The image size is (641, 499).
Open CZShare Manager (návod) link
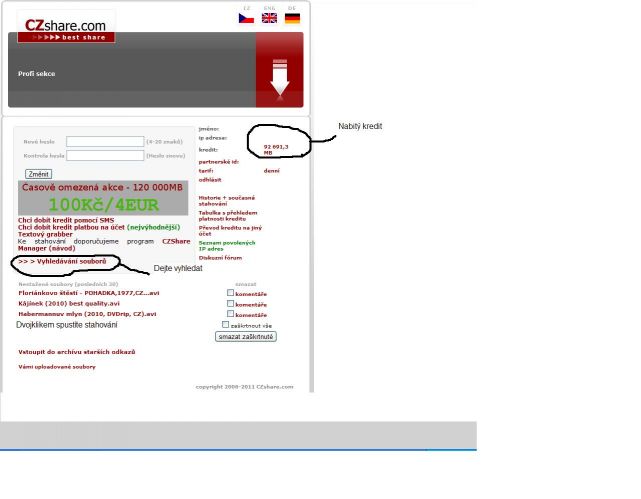tap(104, 245)
